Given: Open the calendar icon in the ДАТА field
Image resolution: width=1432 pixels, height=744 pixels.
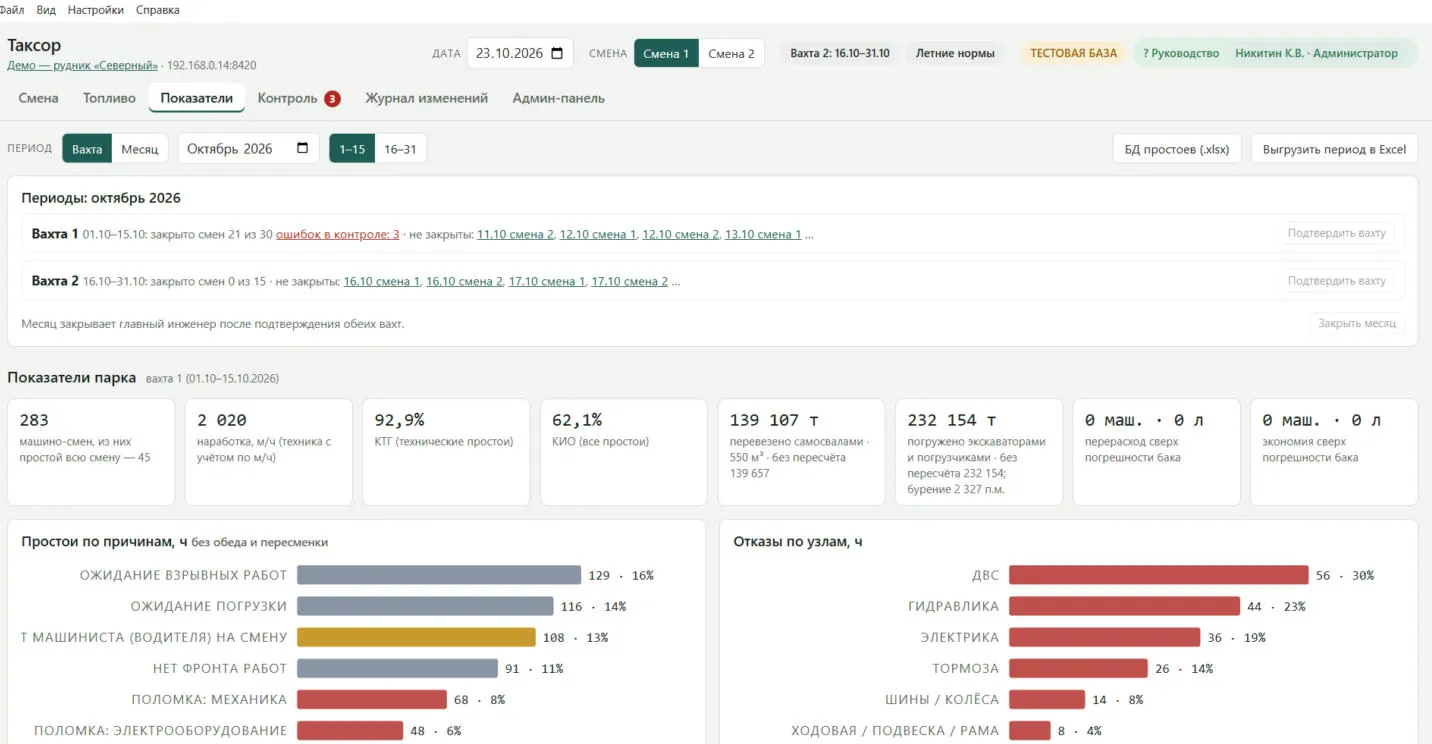Looking at the screenshot, I should (557, 53).
